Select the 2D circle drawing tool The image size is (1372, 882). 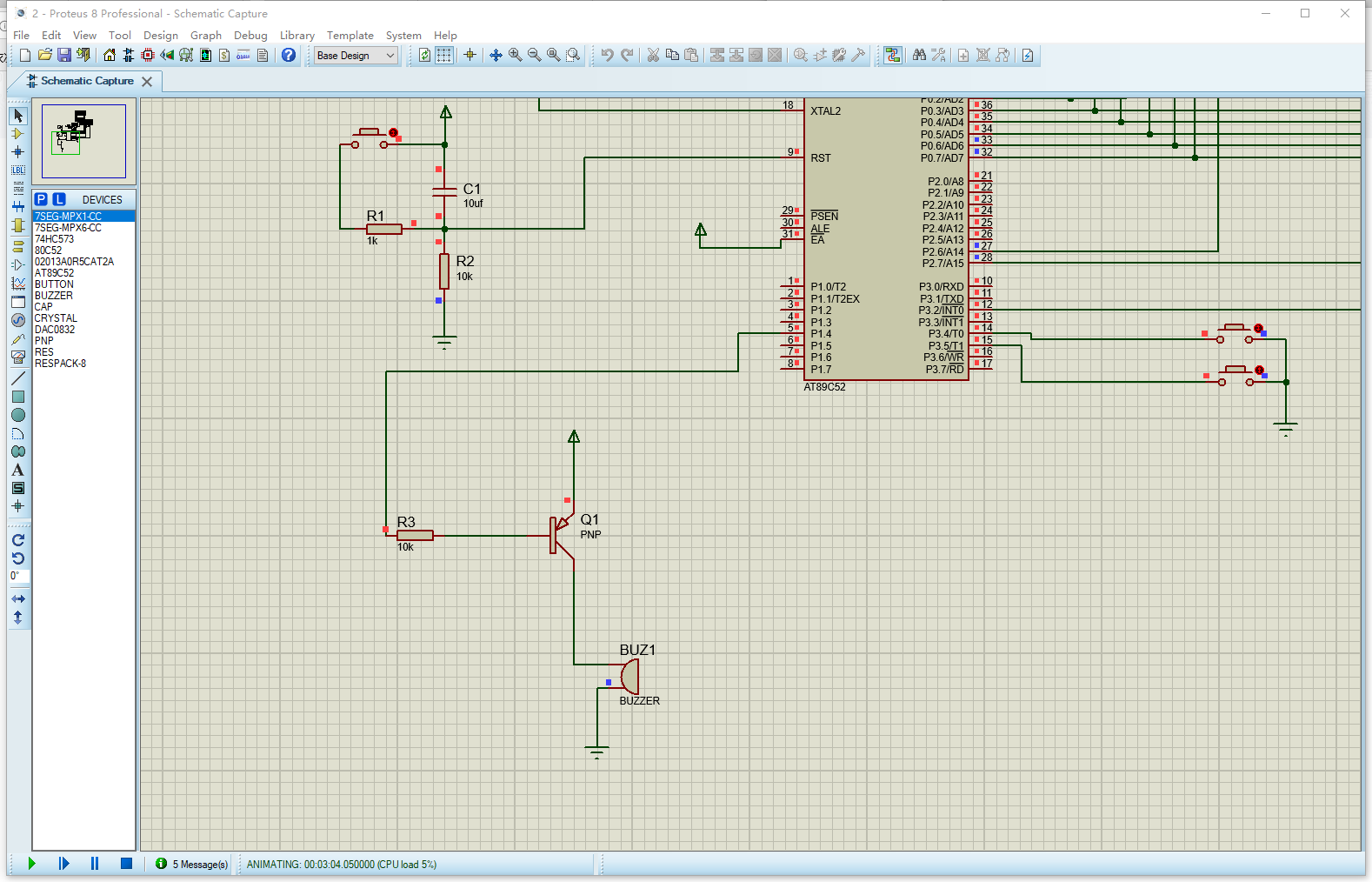18,415
